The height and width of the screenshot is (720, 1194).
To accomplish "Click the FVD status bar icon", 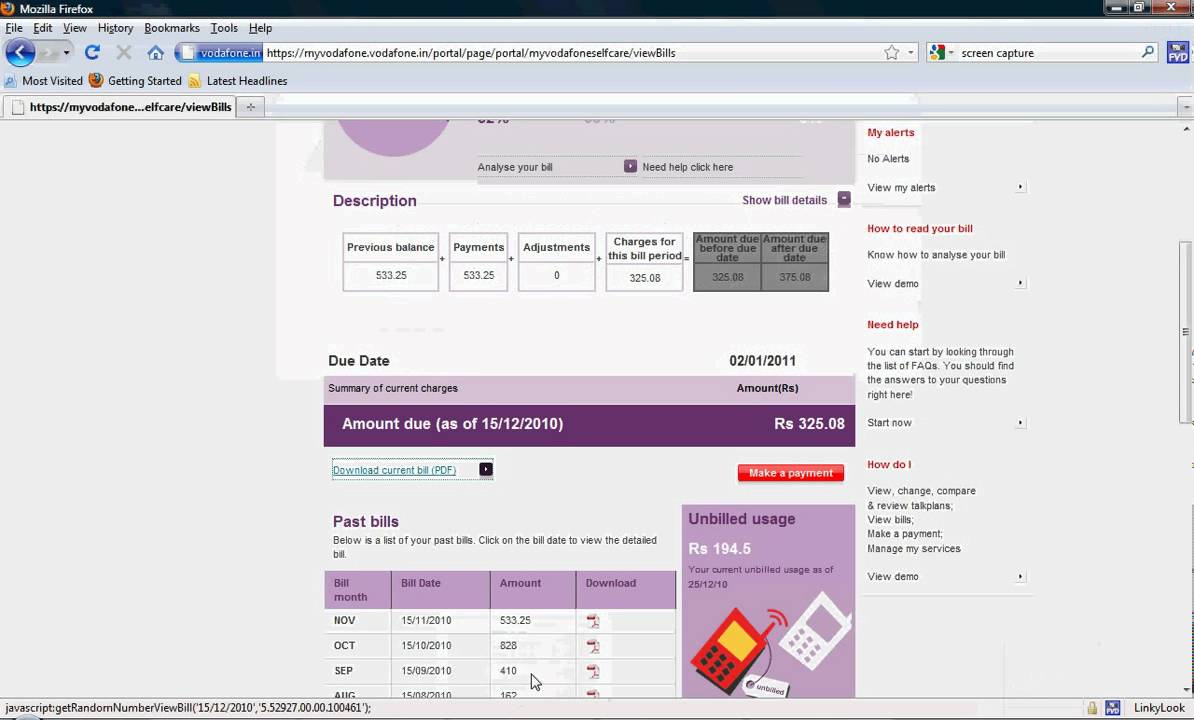I will click(x=1113, y=708).
